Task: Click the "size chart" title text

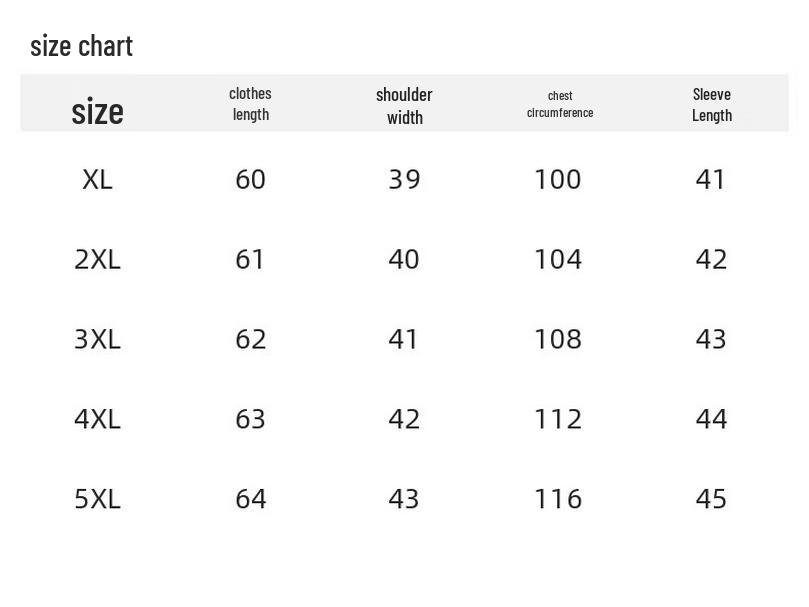Action: [81, 46]
